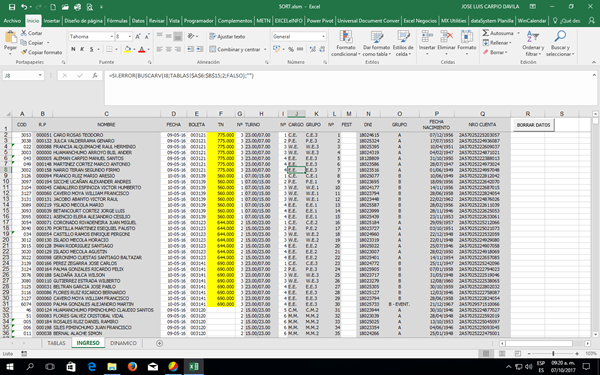The height and width of the screenshot is (375, 600).
Task: Click the insert function fx icon
Action: point(95,76)
